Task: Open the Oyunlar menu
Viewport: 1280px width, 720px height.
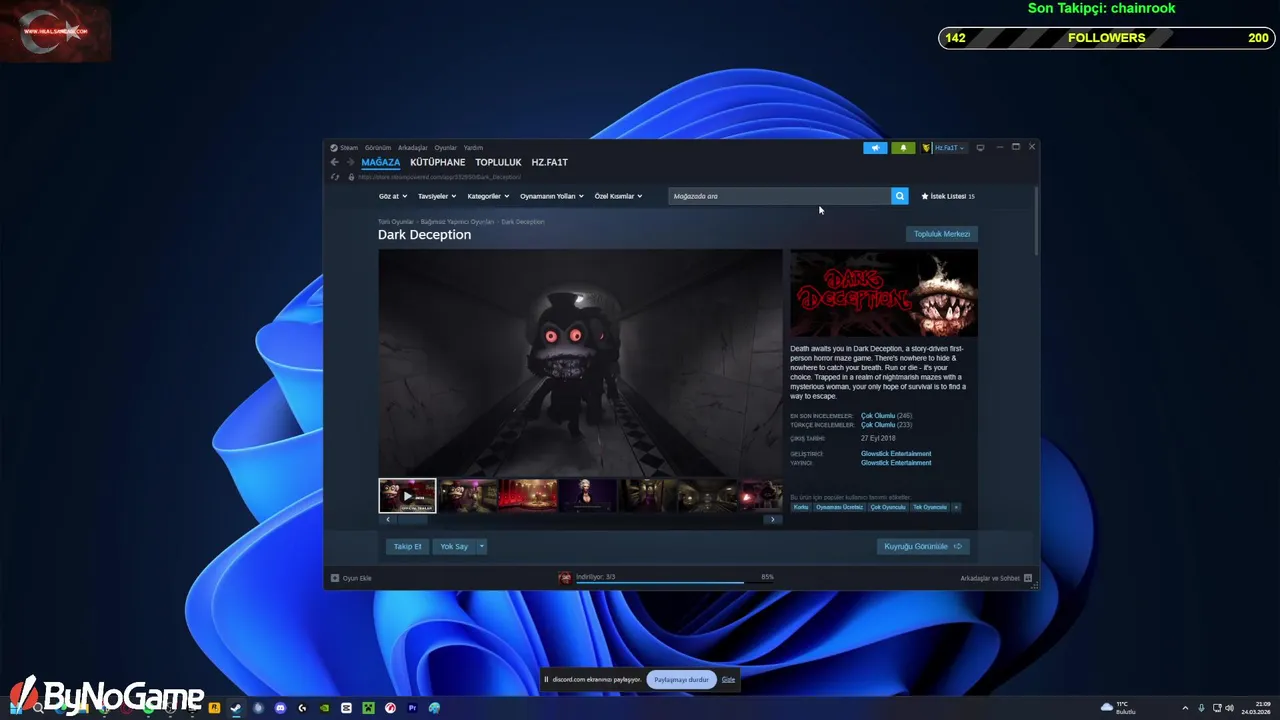Action: [x=445, y=148]
